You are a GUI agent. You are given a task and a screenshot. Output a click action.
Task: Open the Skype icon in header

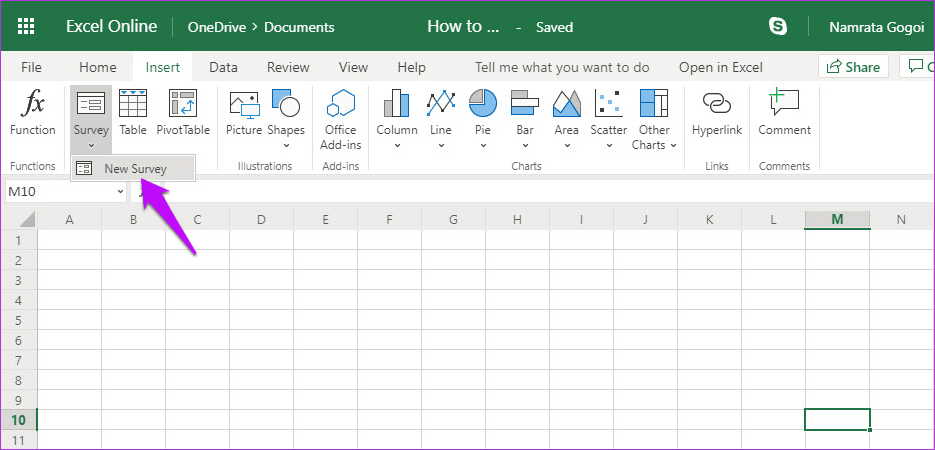(778, 27)
